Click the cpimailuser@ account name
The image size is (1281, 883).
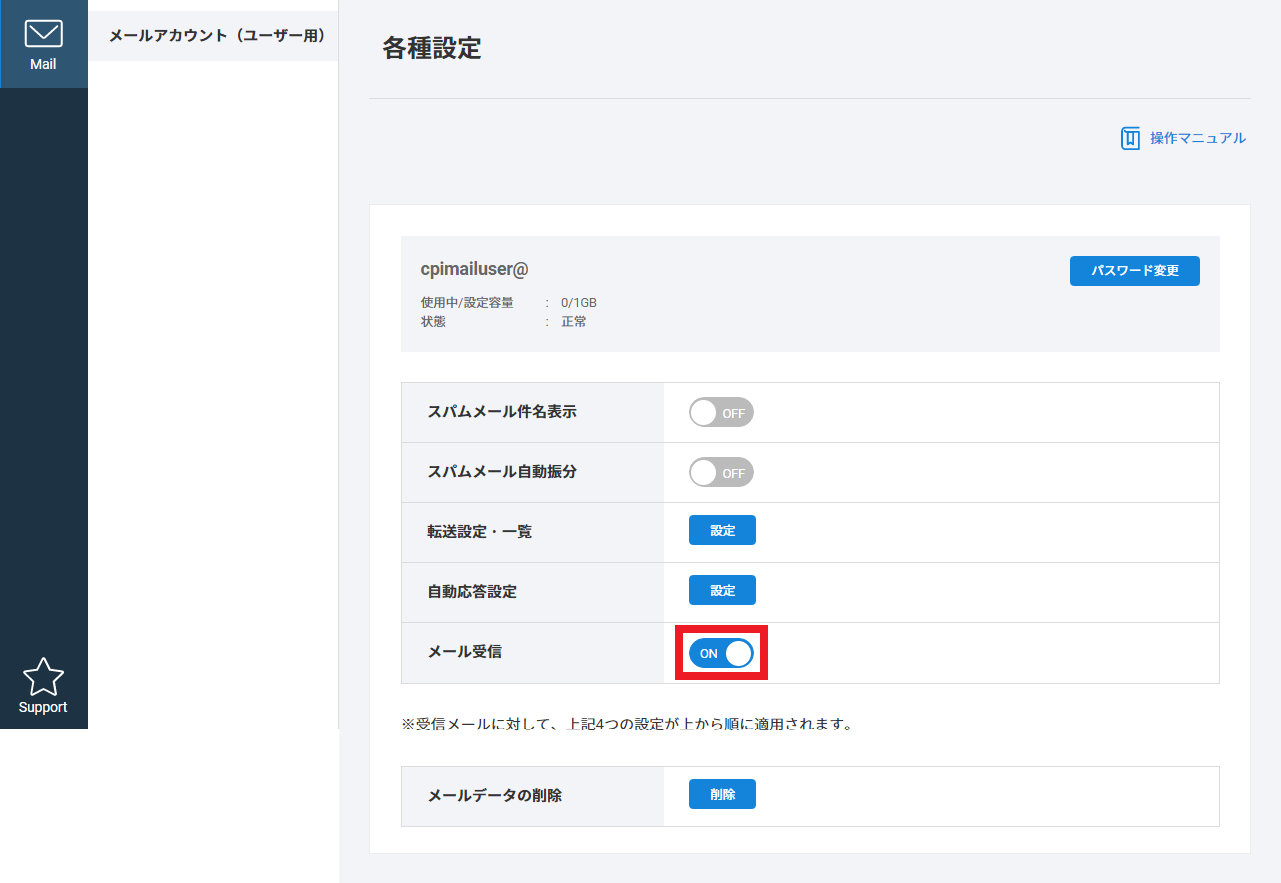(474, 269)
